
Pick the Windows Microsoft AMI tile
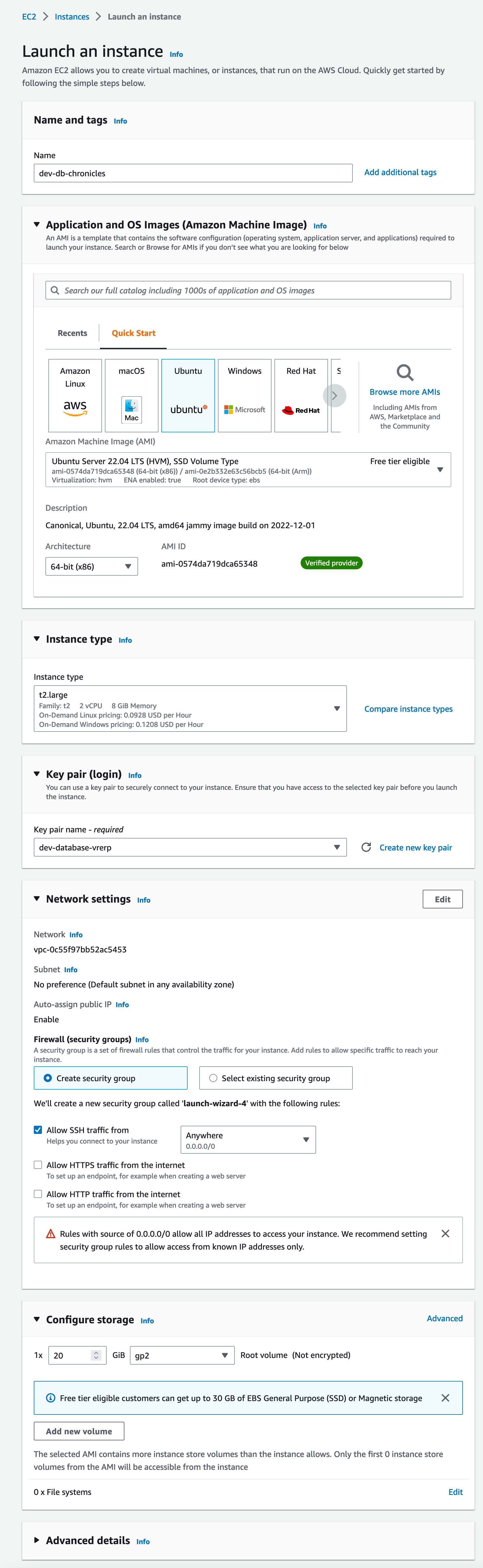pos(244,395)
